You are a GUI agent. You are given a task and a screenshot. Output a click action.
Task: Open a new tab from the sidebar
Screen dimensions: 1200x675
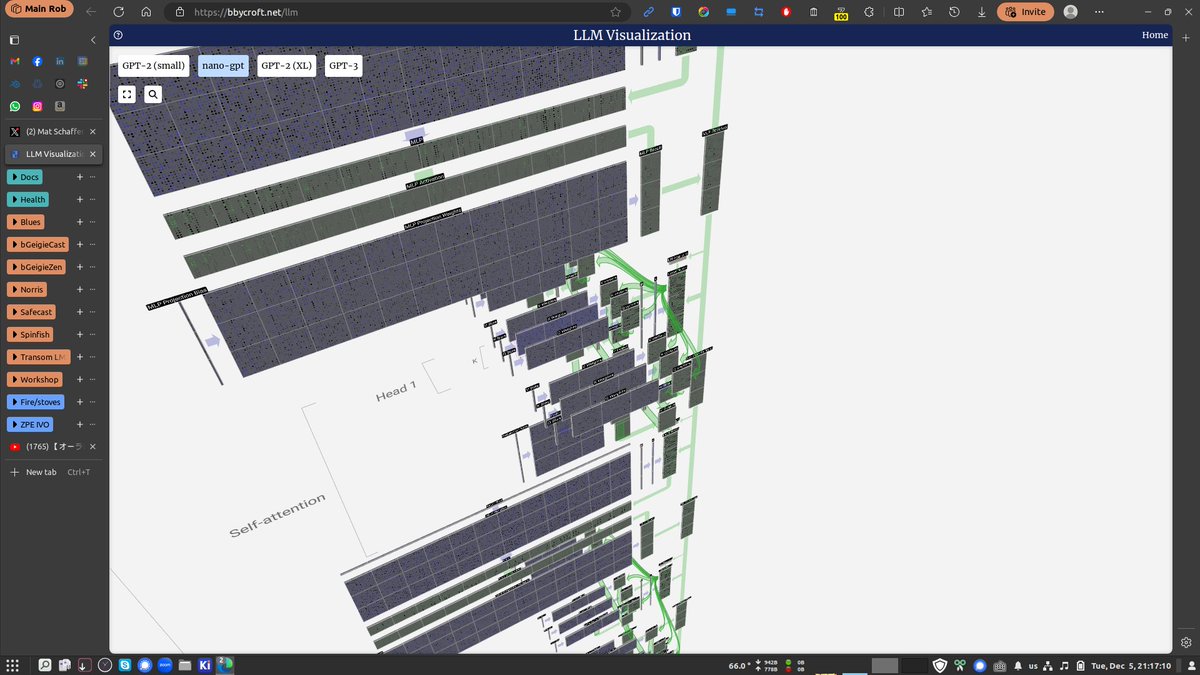point(49,472)
